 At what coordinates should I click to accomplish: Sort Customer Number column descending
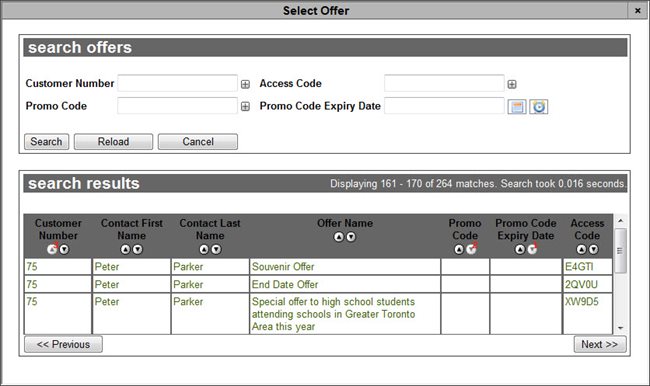[64, 249]
